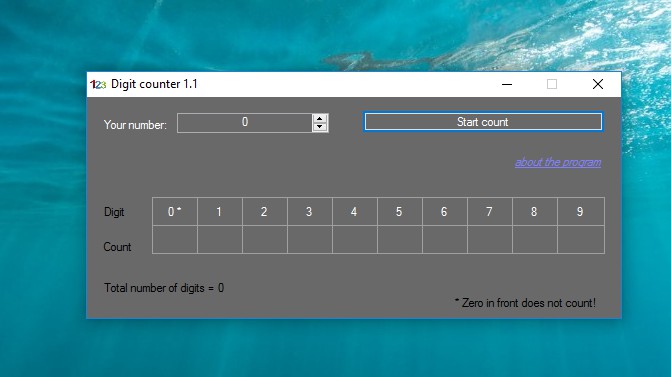Increase the number with the up arrow
This screenshot has height=377, width=671.
point(320,119)
